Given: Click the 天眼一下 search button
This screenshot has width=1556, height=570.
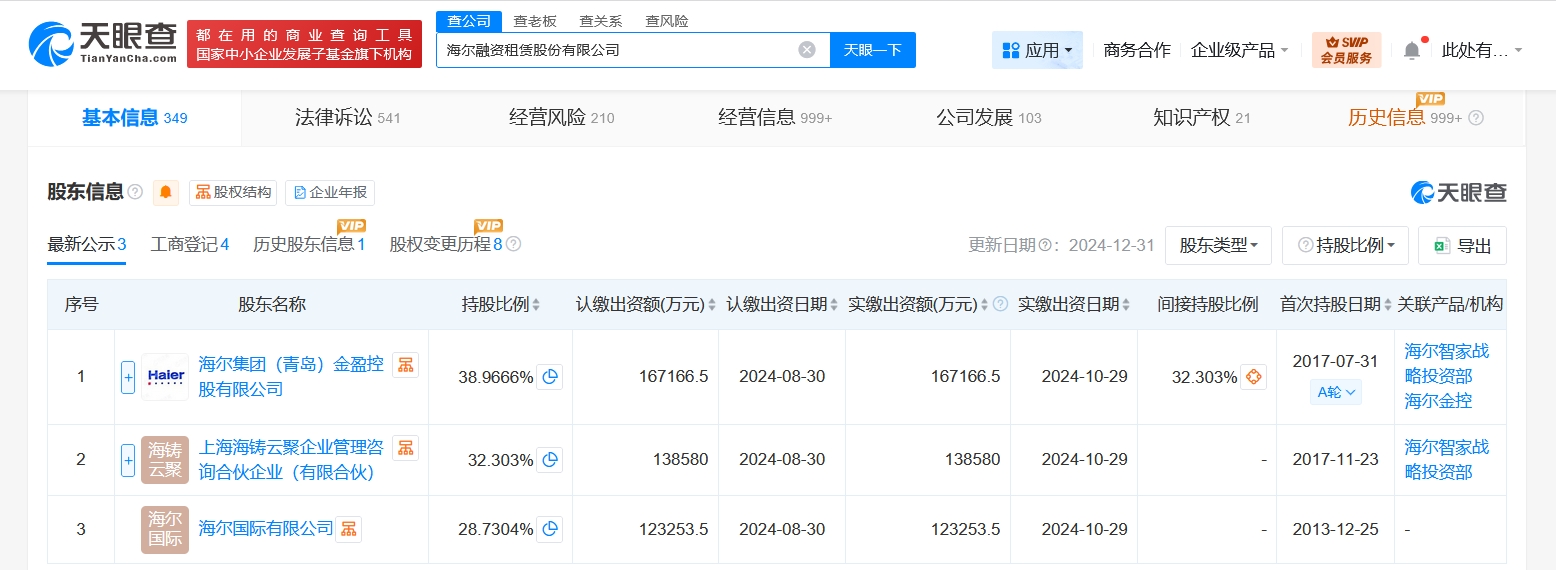Looking at the screenshot, I should [872, 50].
